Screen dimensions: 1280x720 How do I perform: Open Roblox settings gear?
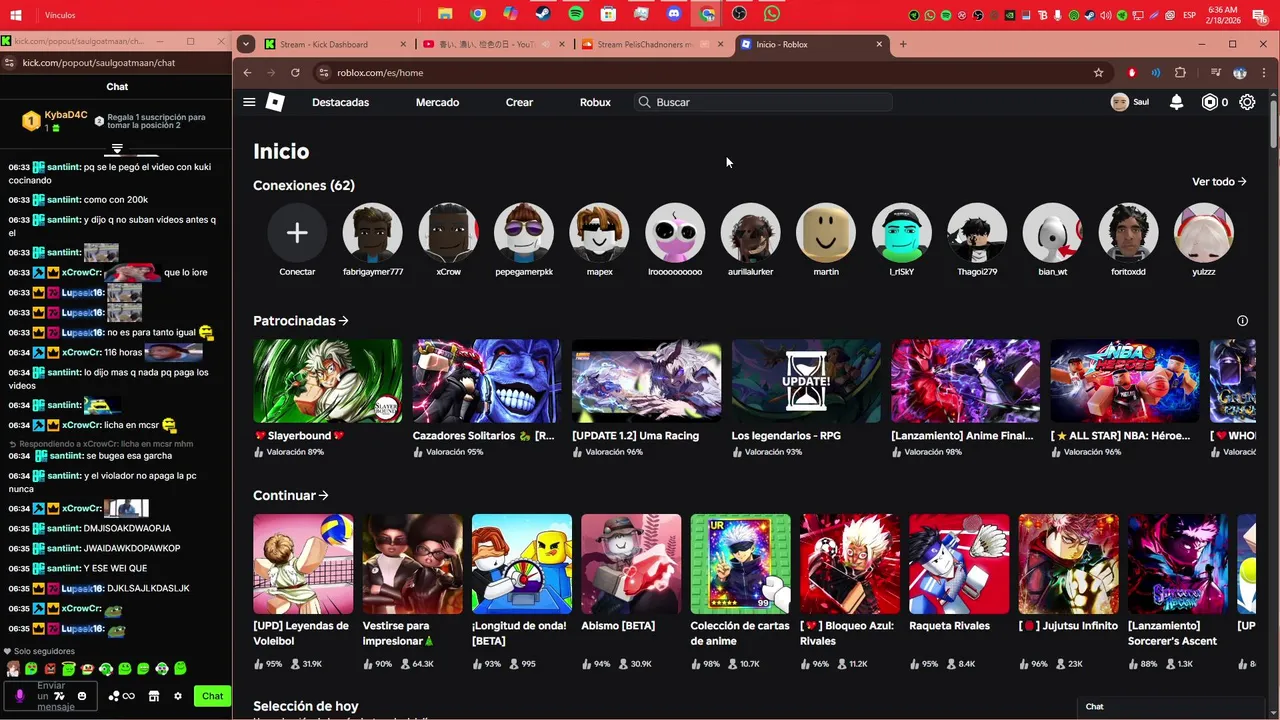(x=1247, y=102)
